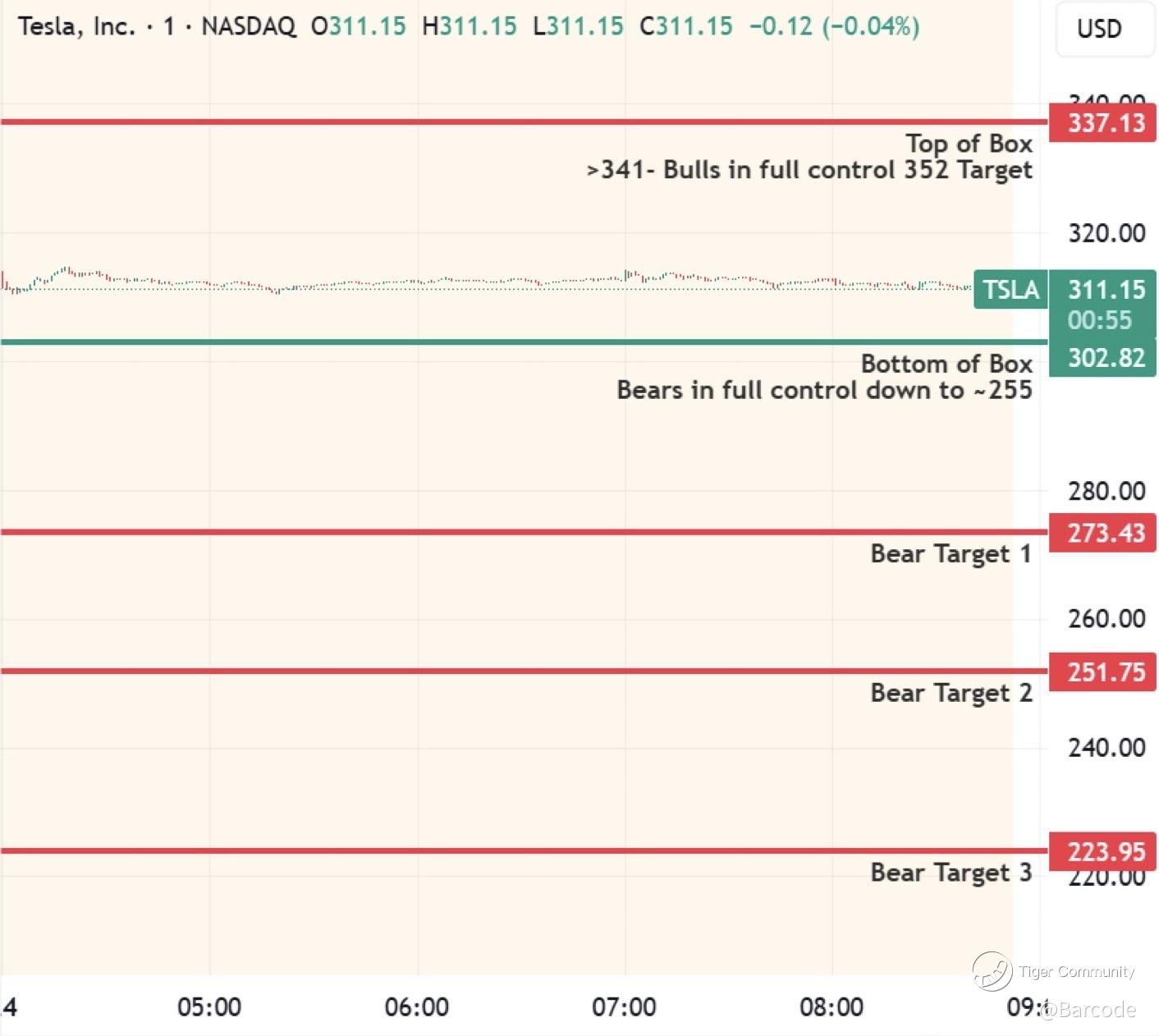Select the 273.43 Bear Target price label

pyautogui.click(x=1102, y=533)
